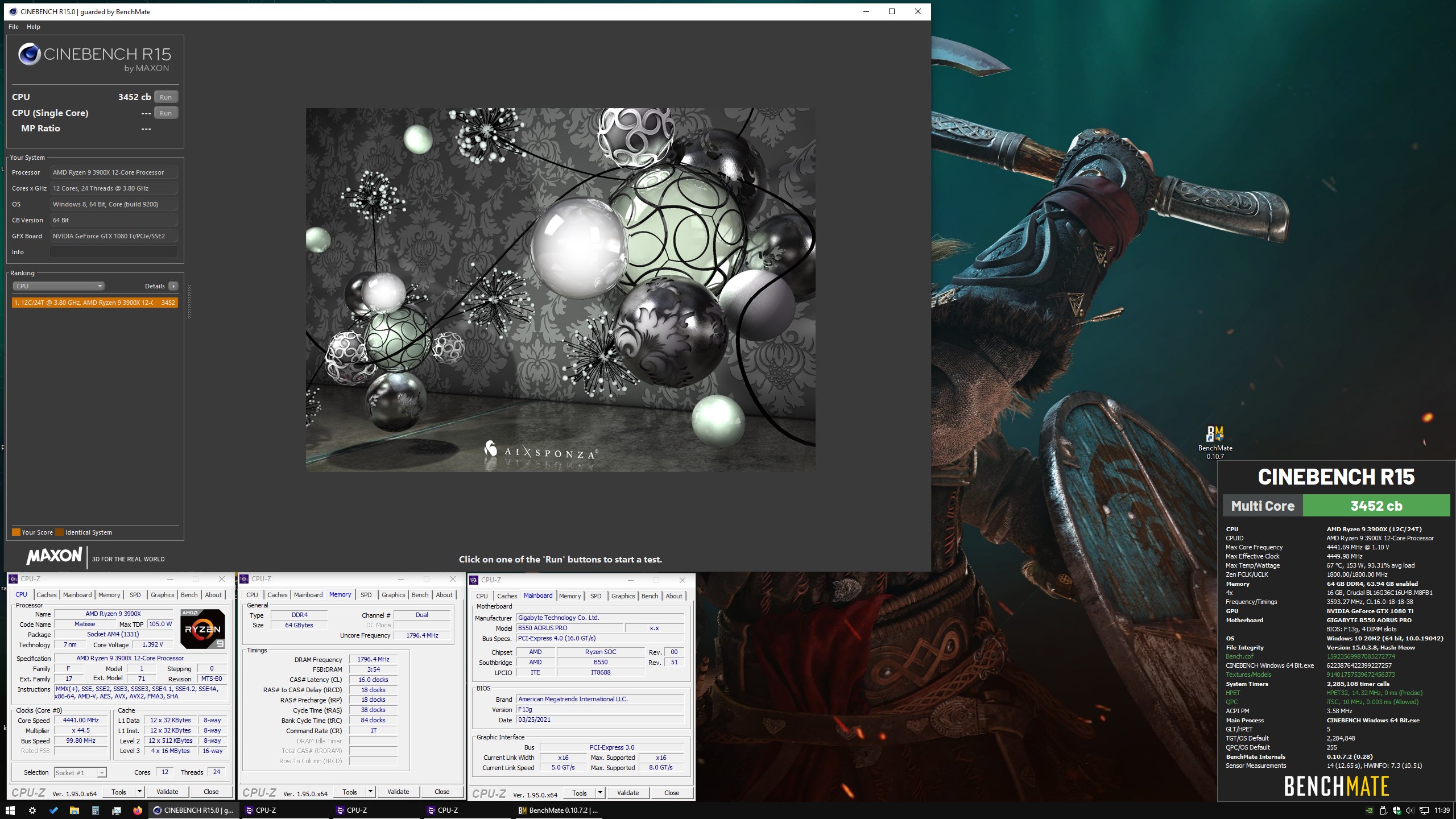Click Validate in the leftmost CPU-Z window
Image resolution: width=1456 pixels, height=819 pixels.
pos(167,792)
